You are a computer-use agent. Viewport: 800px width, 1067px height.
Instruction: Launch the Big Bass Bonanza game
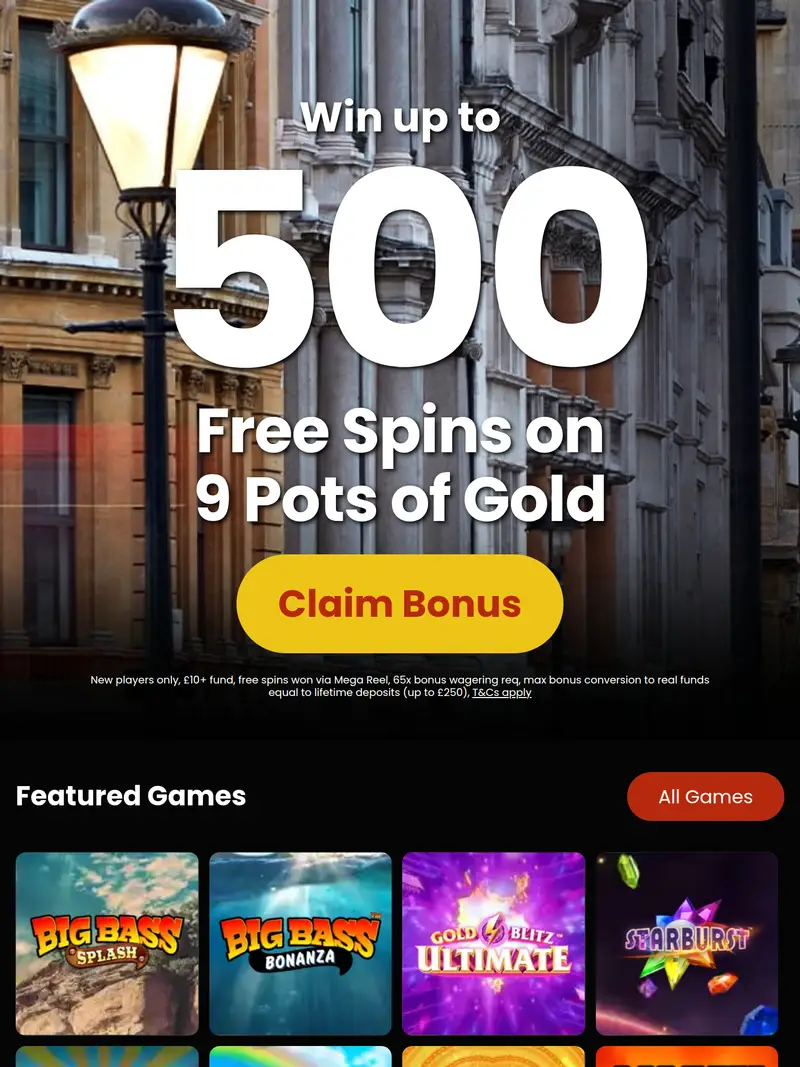pyautogui.click(x=301, y=944)
